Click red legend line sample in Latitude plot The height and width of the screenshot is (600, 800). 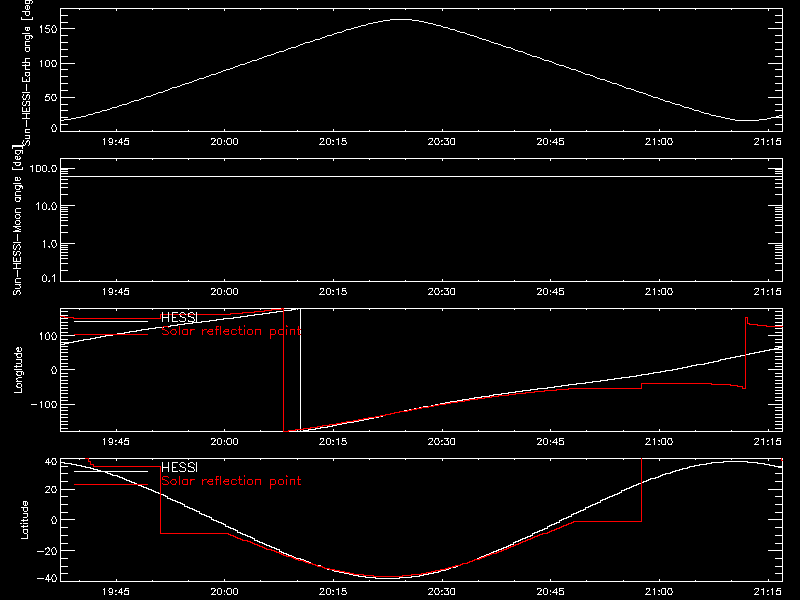pos(111,485)
